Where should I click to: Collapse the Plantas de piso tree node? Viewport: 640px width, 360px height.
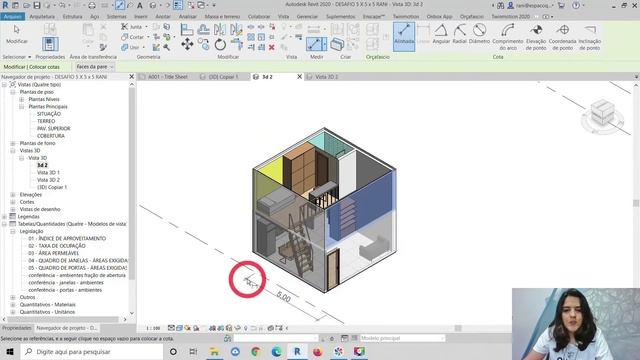[13, 92]
